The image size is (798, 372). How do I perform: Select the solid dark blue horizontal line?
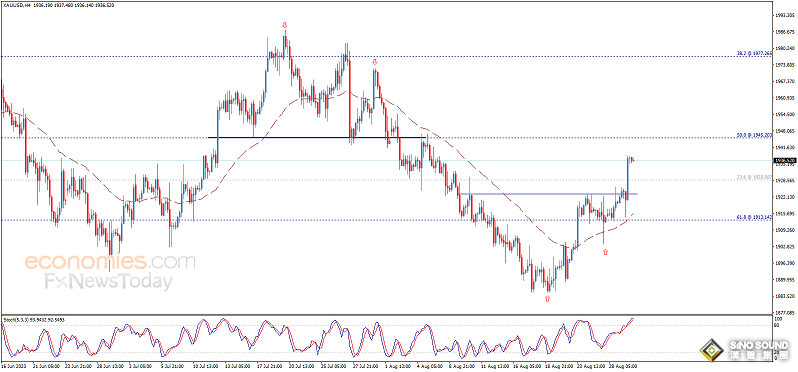pyautogui.click(x=317, y=137)
